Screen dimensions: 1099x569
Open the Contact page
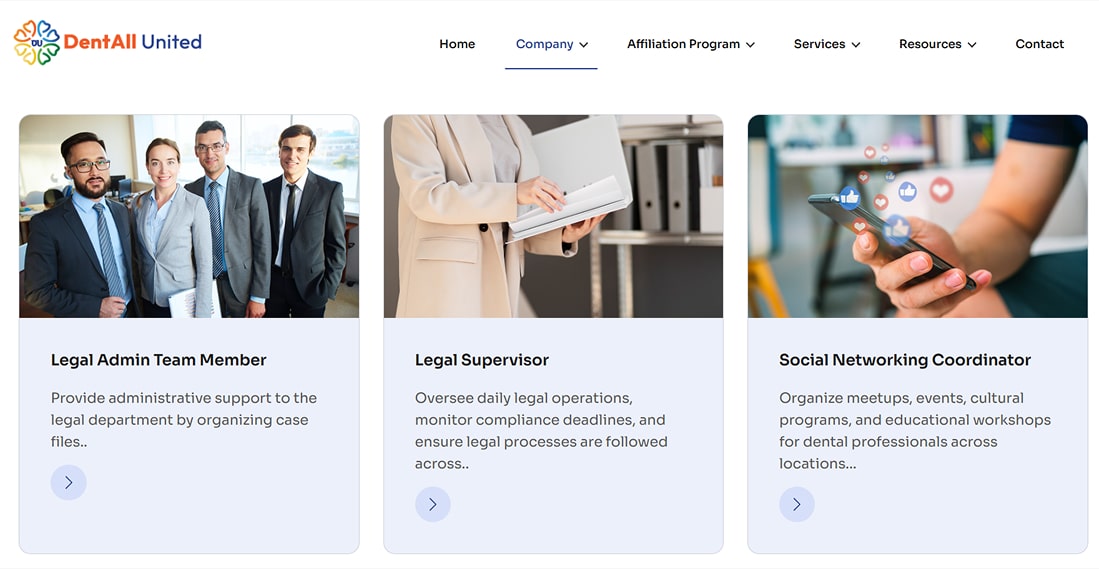[1039, 44]
